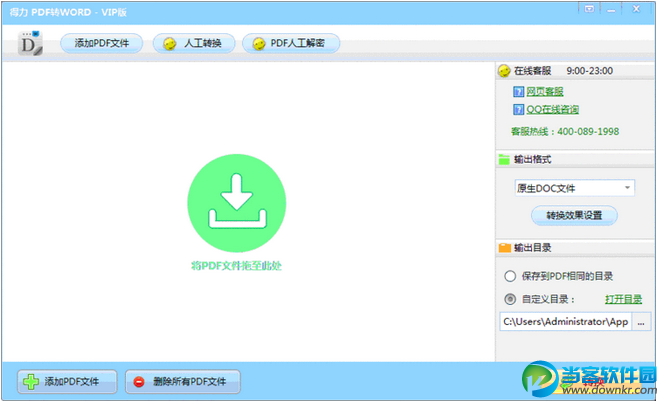Click bottom 添加PDF文件 button with plus

click(x=67, y=381)
